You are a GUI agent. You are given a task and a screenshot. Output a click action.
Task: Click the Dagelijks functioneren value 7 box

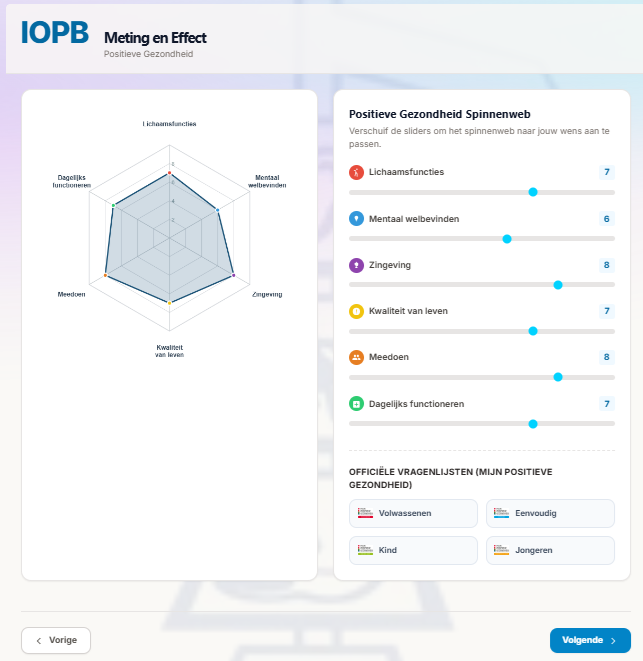click(x=607, y=404)
